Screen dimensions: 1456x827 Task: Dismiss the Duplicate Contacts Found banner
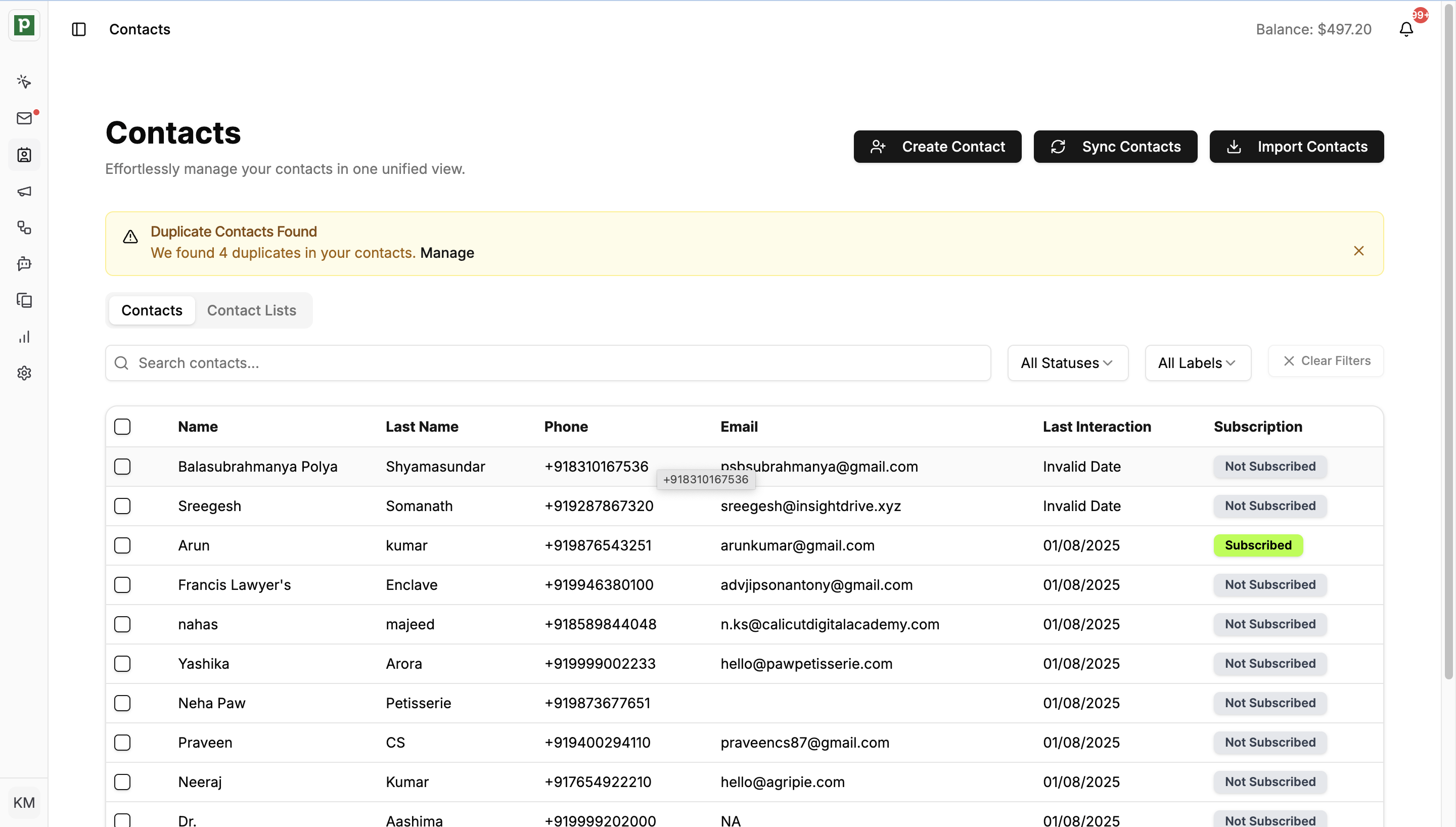[1358, 251]
